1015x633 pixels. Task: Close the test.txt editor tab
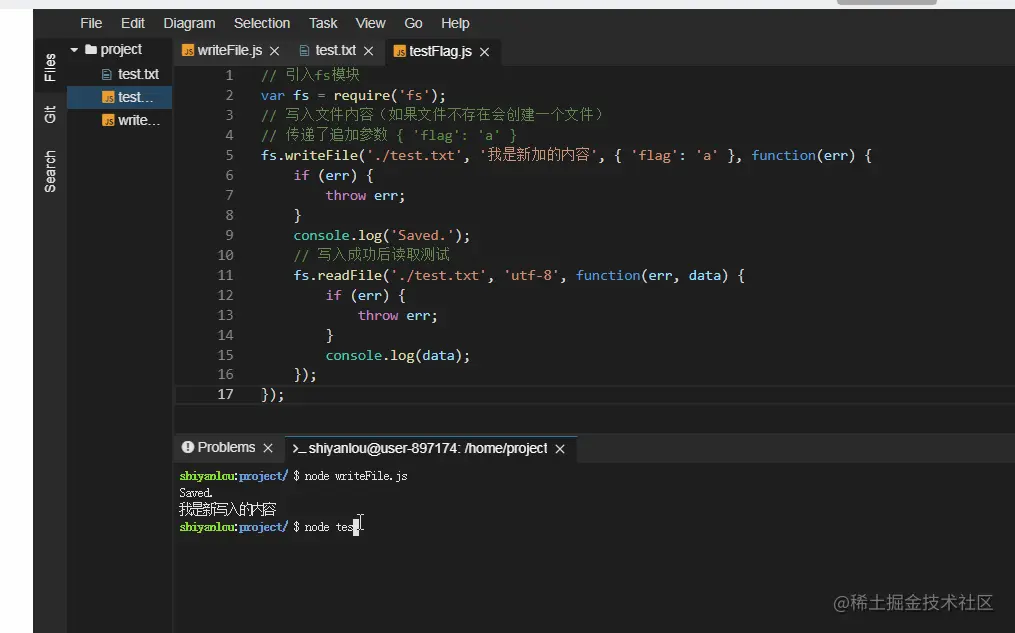tap(368, 51)
